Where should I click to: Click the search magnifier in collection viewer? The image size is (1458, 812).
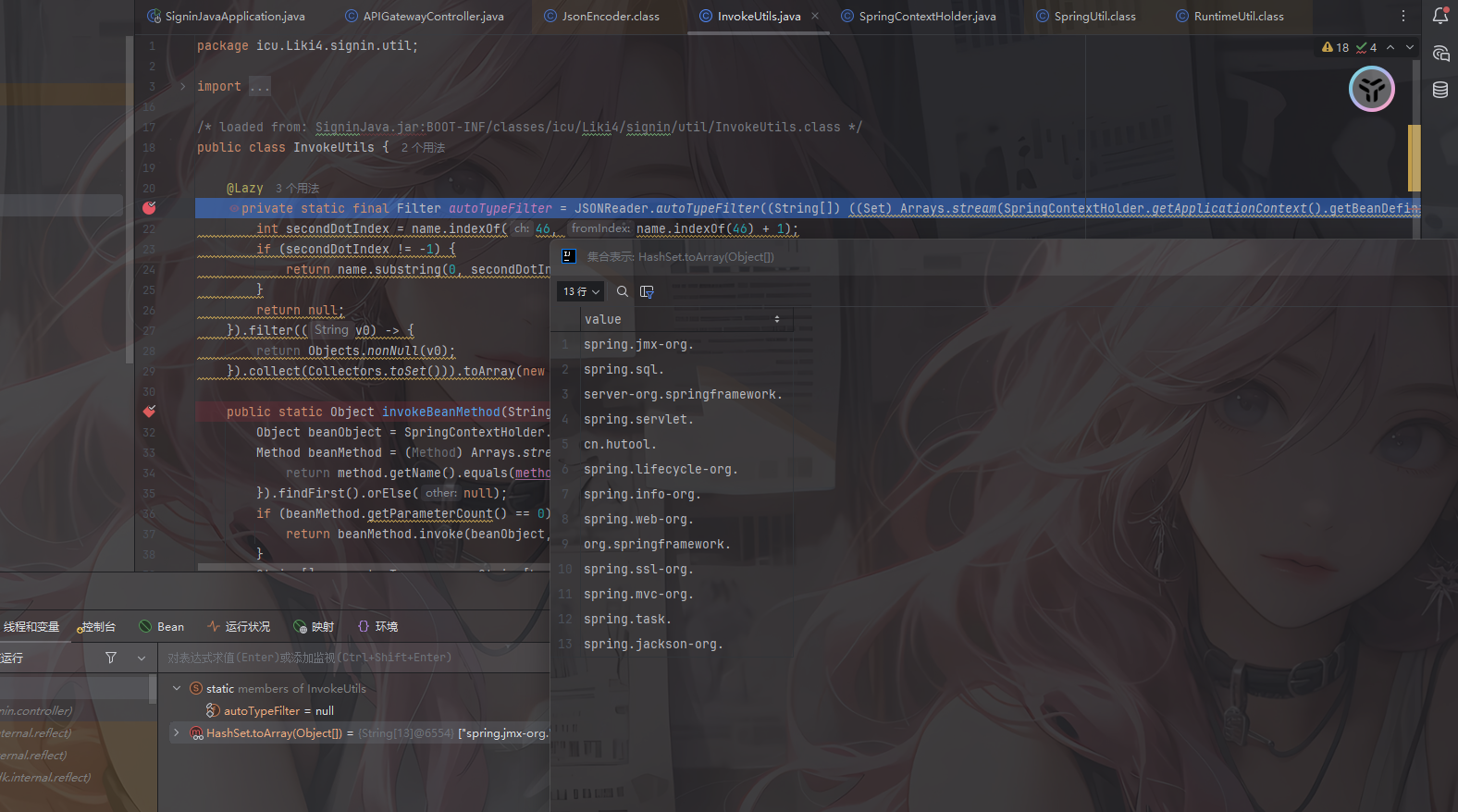pos(623,291)
